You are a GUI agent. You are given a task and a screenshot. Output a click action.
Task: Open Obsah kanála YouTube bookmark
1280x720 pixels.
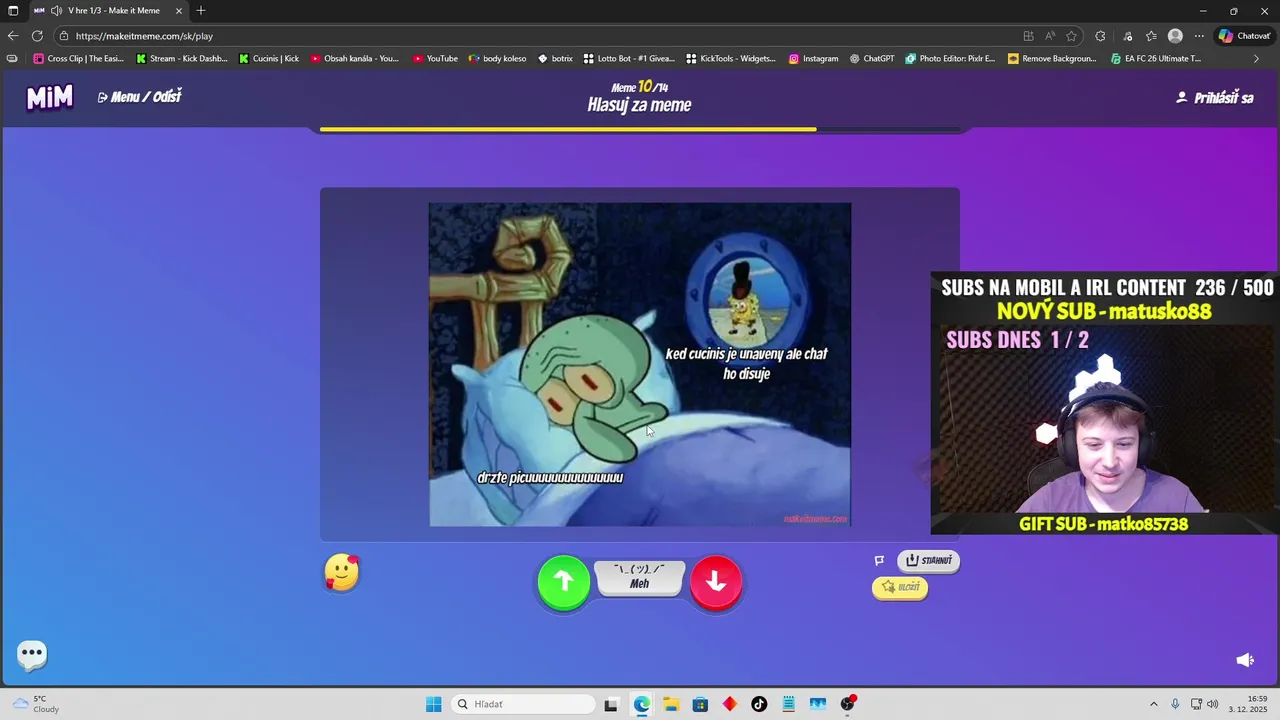355,59
